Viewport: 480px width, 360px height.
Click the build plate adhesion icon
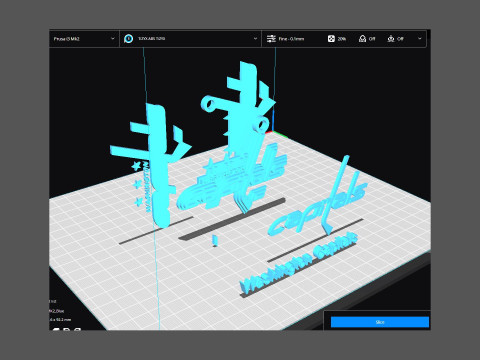pos(391,39)
